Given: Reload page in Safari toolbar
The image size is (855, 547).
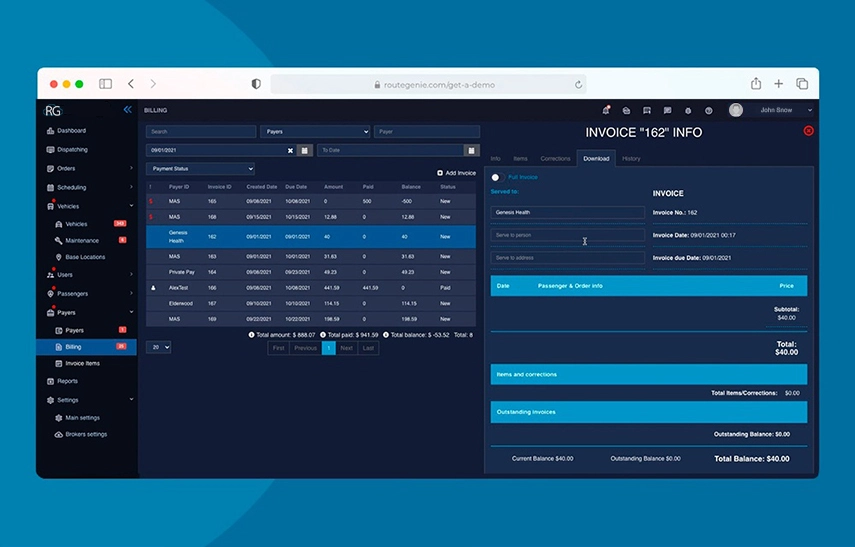Looking at the screenshot, I should click(x=578, y=85).
